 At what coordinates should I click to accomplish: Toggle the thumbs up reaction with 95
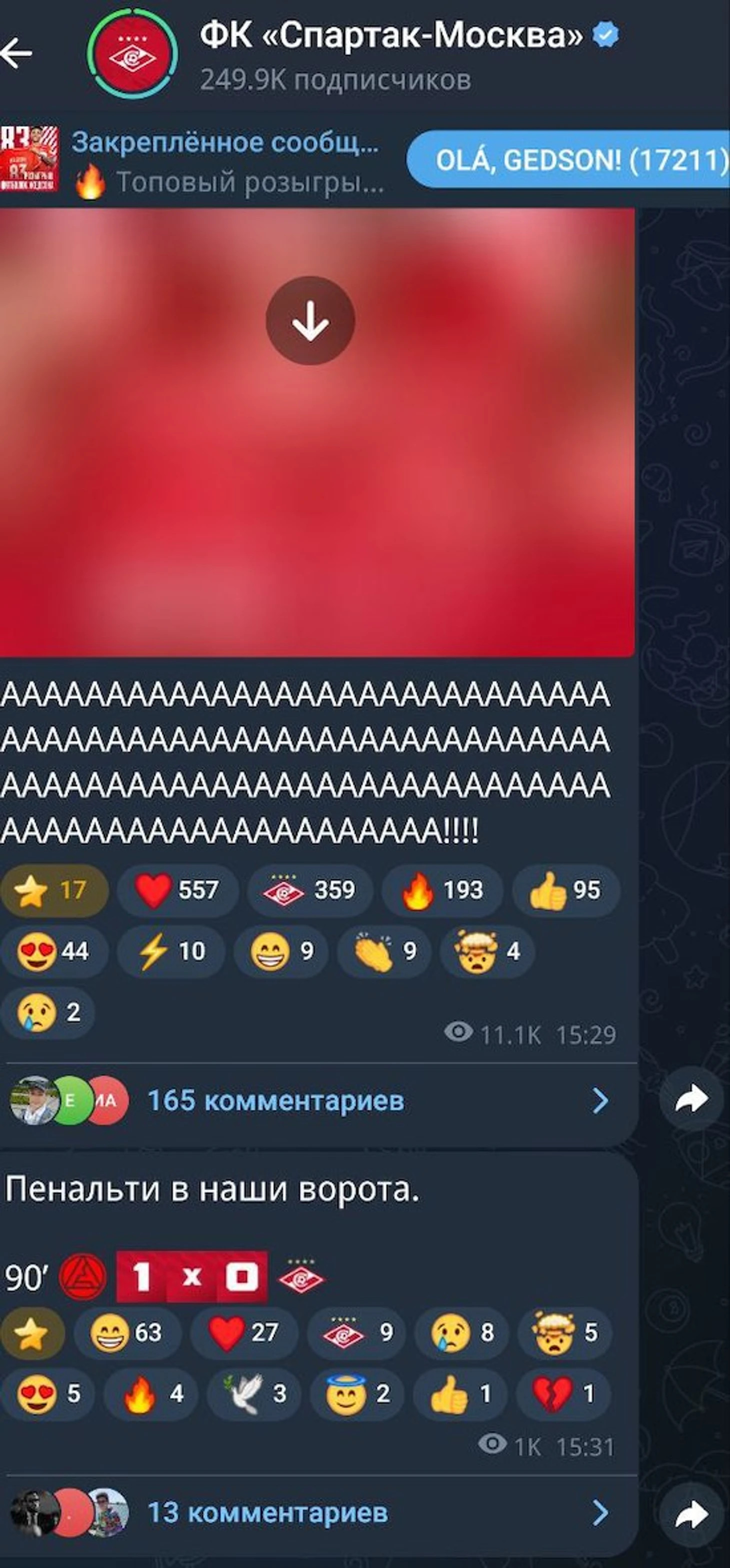tap(566, 890)
